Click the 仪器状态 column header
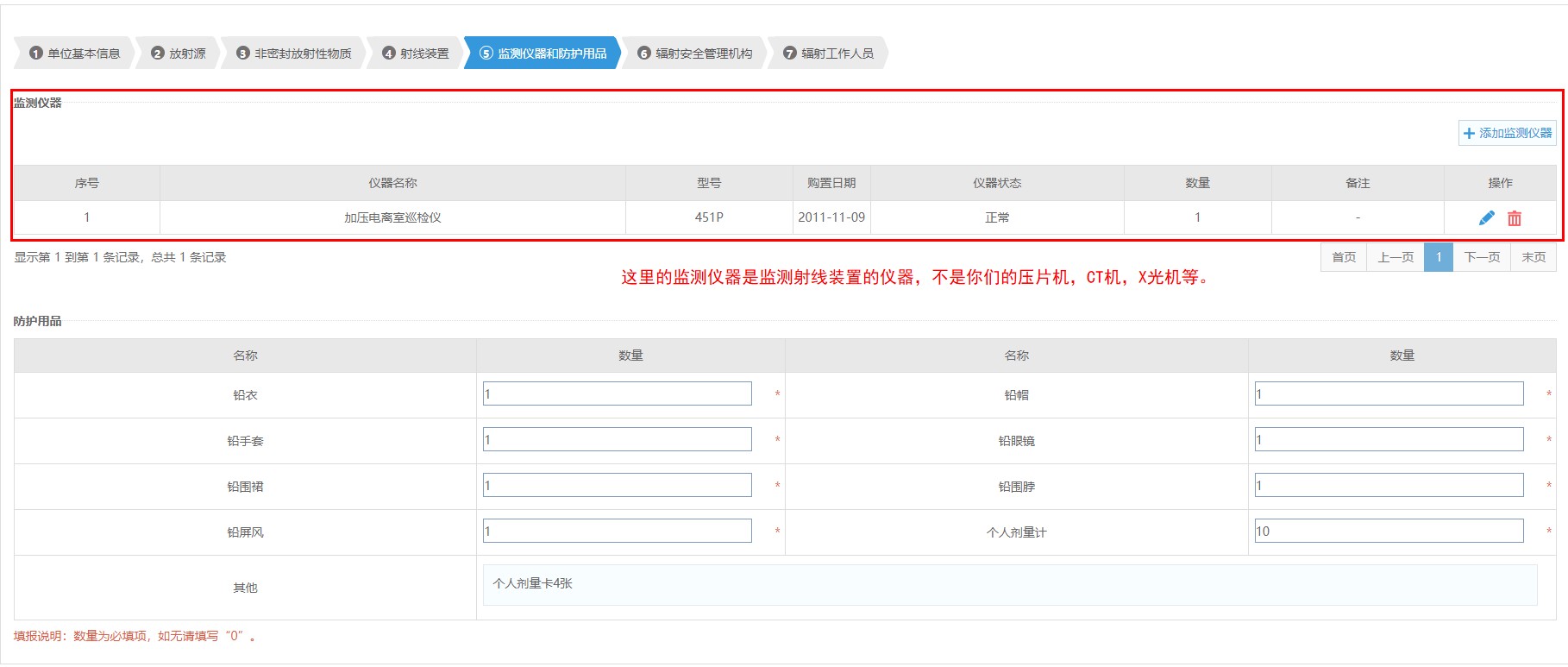This screenshot has height=667, width=1568. [997, 183]
